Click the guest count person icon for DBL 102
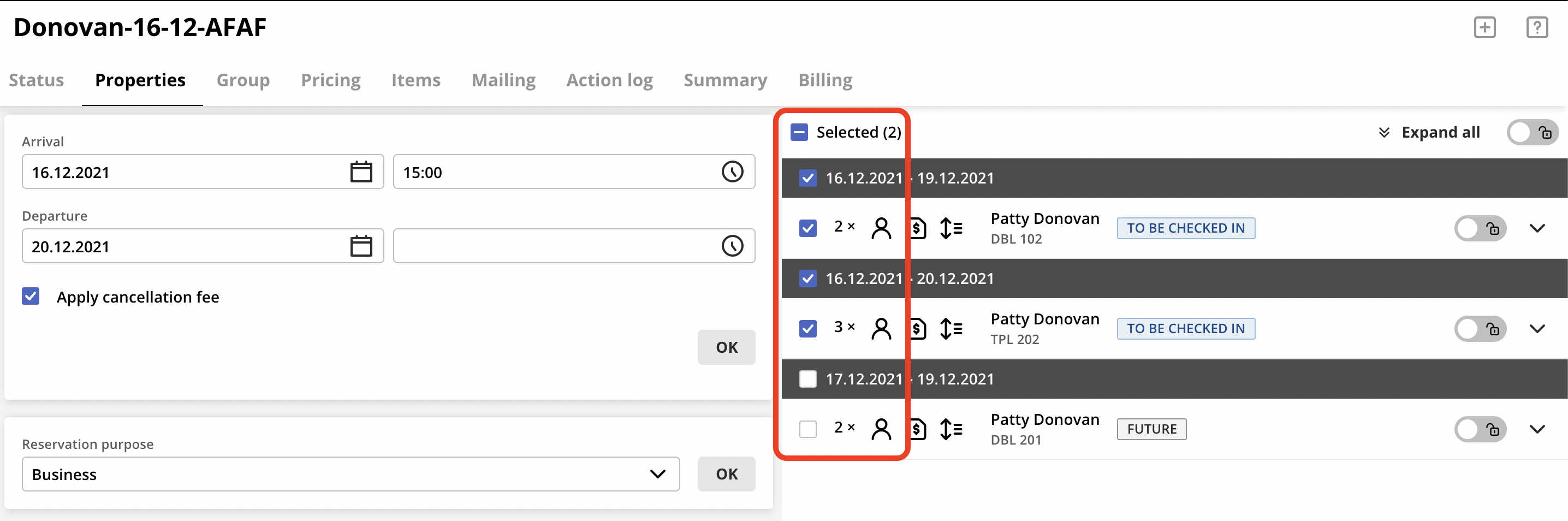 [881, 228]
